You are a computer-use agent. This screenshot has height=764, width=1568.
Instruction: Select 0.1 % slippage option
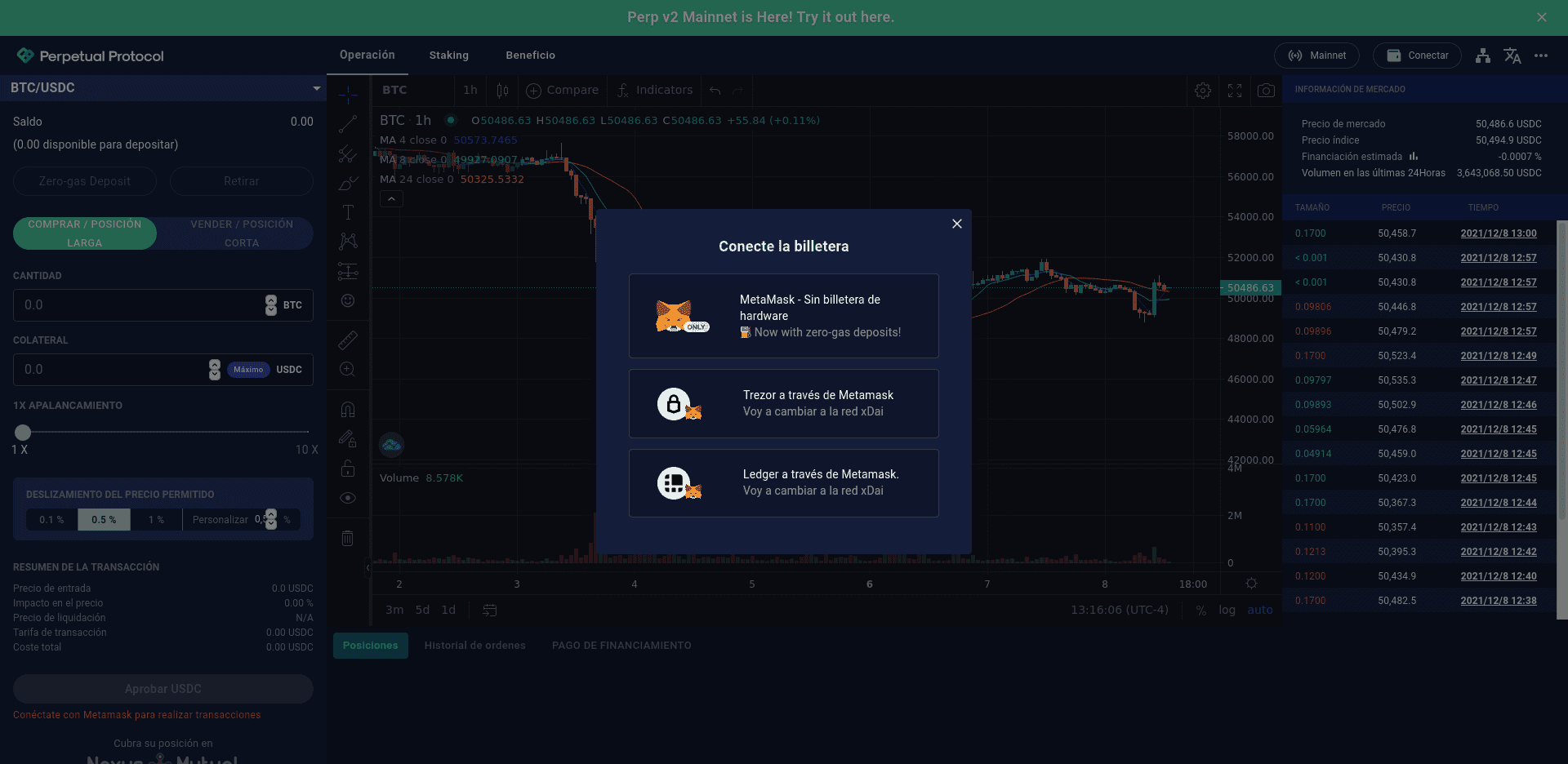[x=51, y=520]
